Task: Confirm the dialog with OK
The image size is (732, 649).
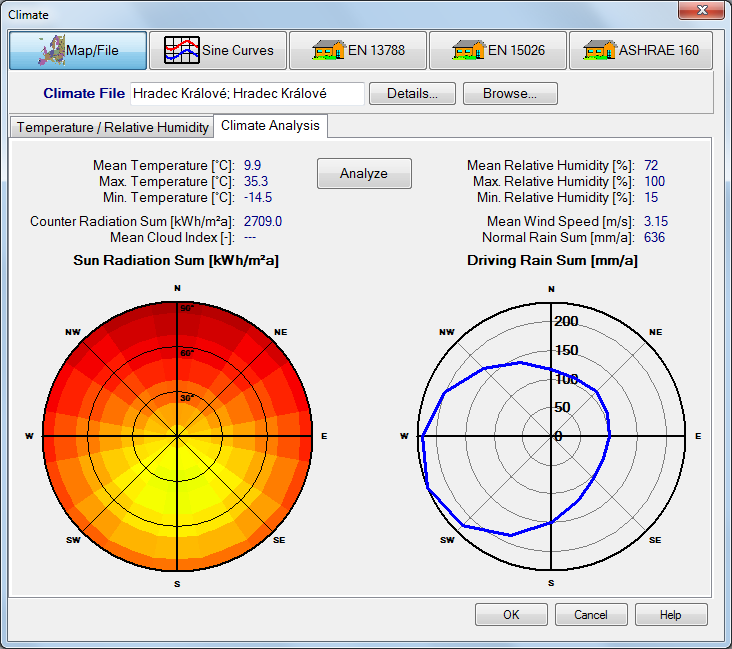Action: pos(511,614)
